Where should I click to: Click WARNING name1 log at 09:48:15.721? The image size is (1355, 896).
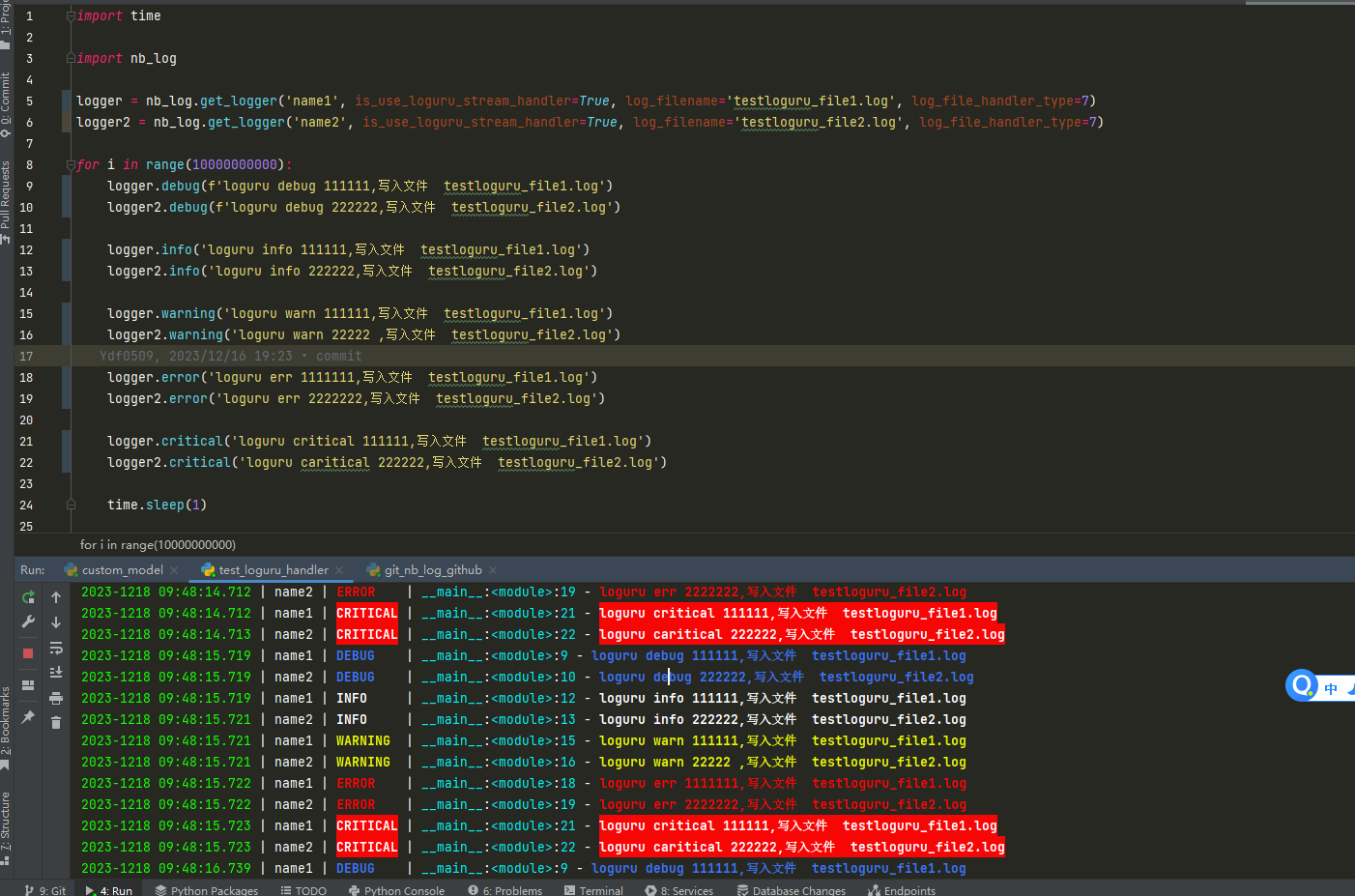coord(524,740)
